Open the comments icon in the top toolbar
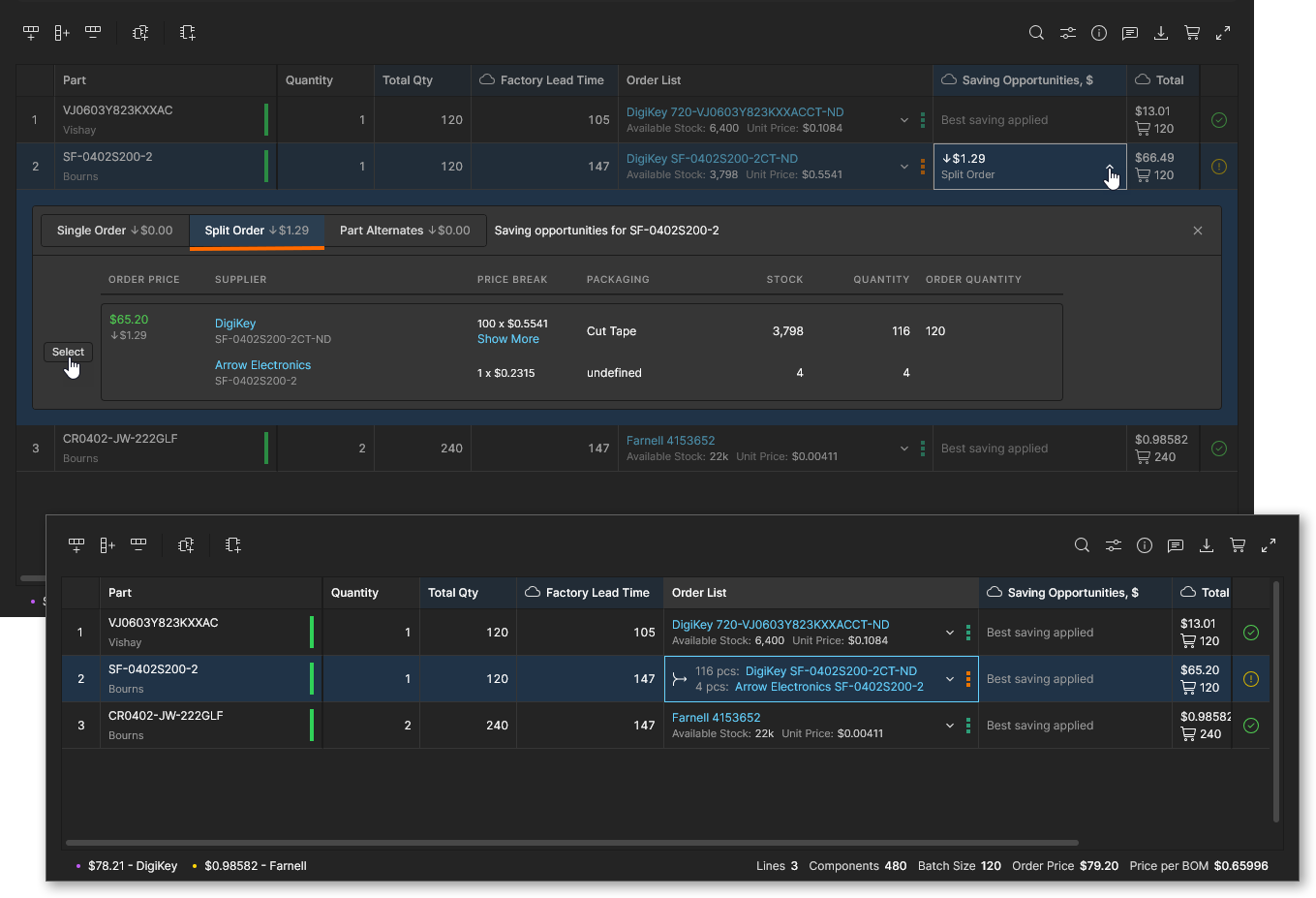 [1129, 33]
